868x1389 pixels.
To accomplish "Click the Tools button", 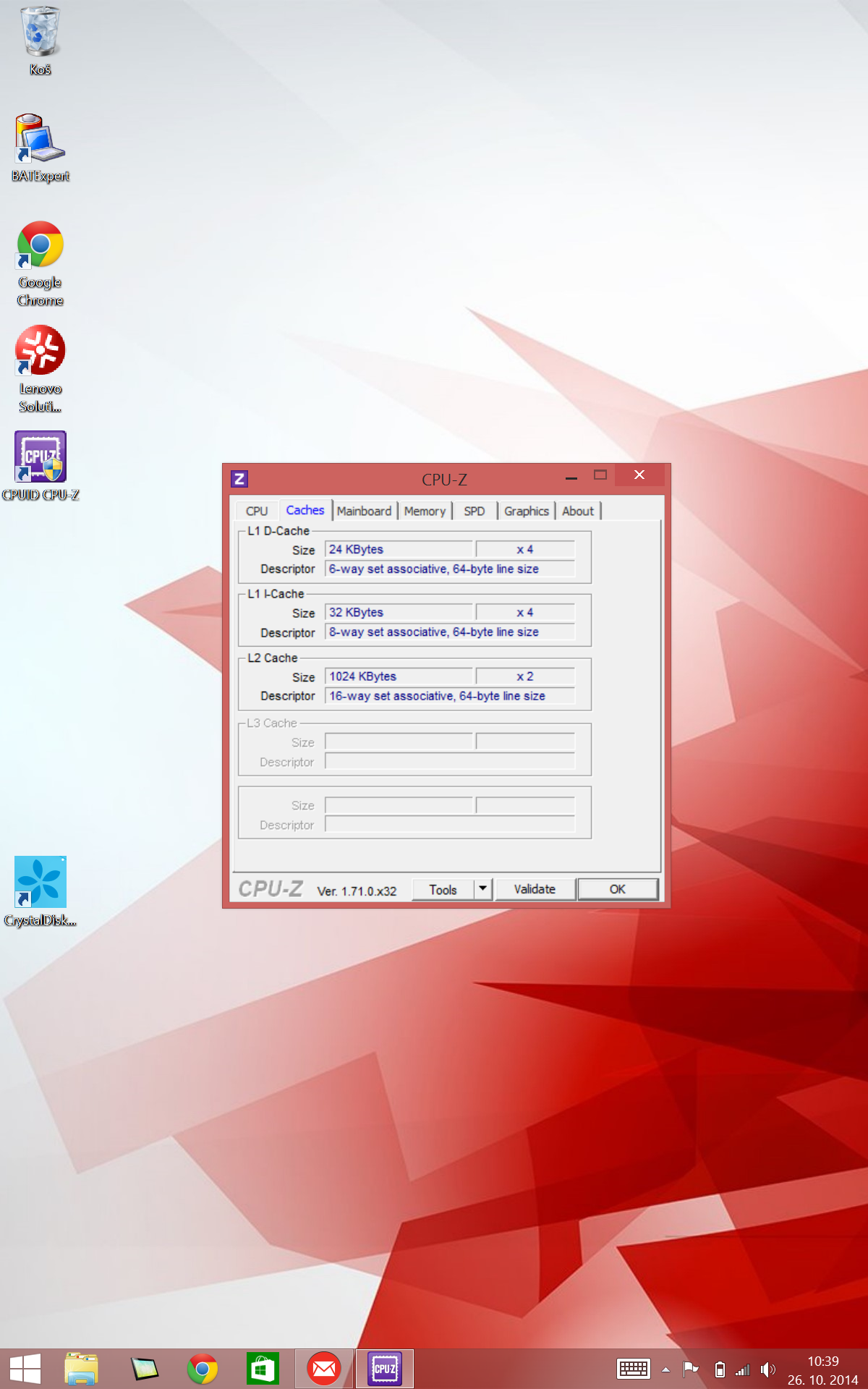I will tap(443, 890).
